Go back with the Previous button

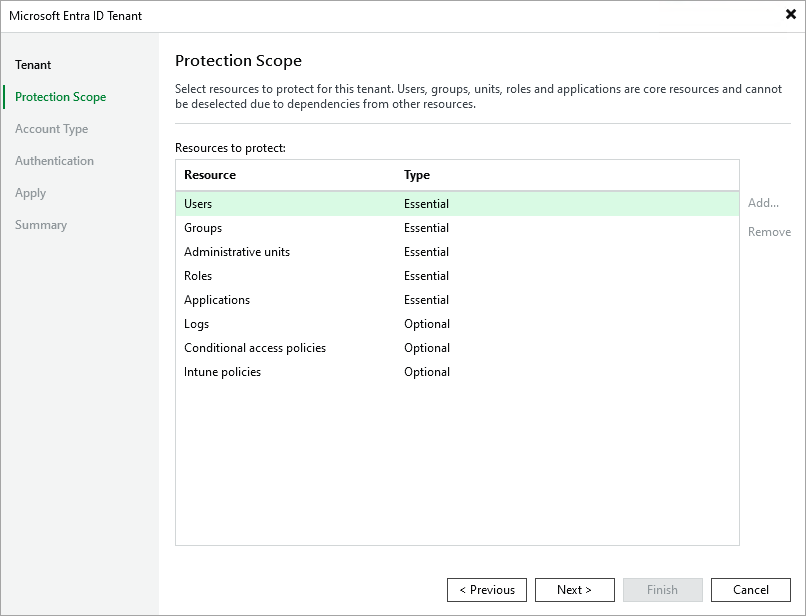pos(487,590)
